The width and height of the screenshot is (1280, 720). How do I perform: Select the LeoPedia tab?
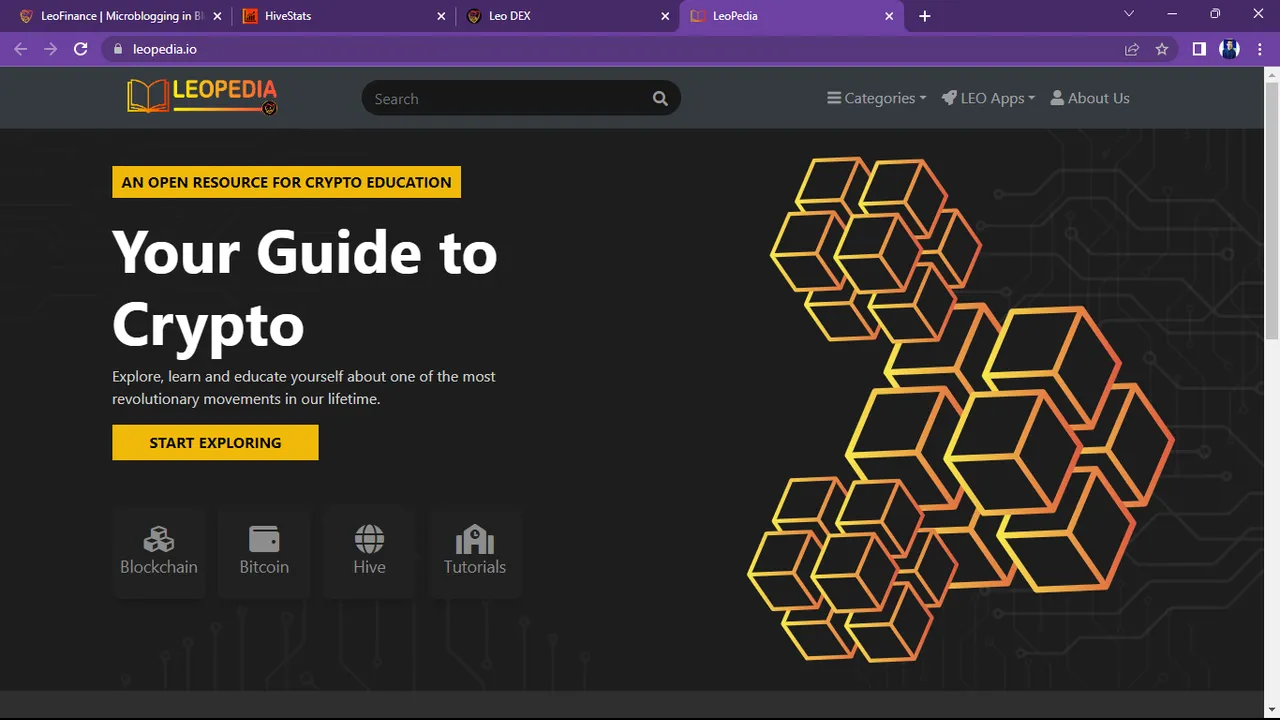point(792,16)
